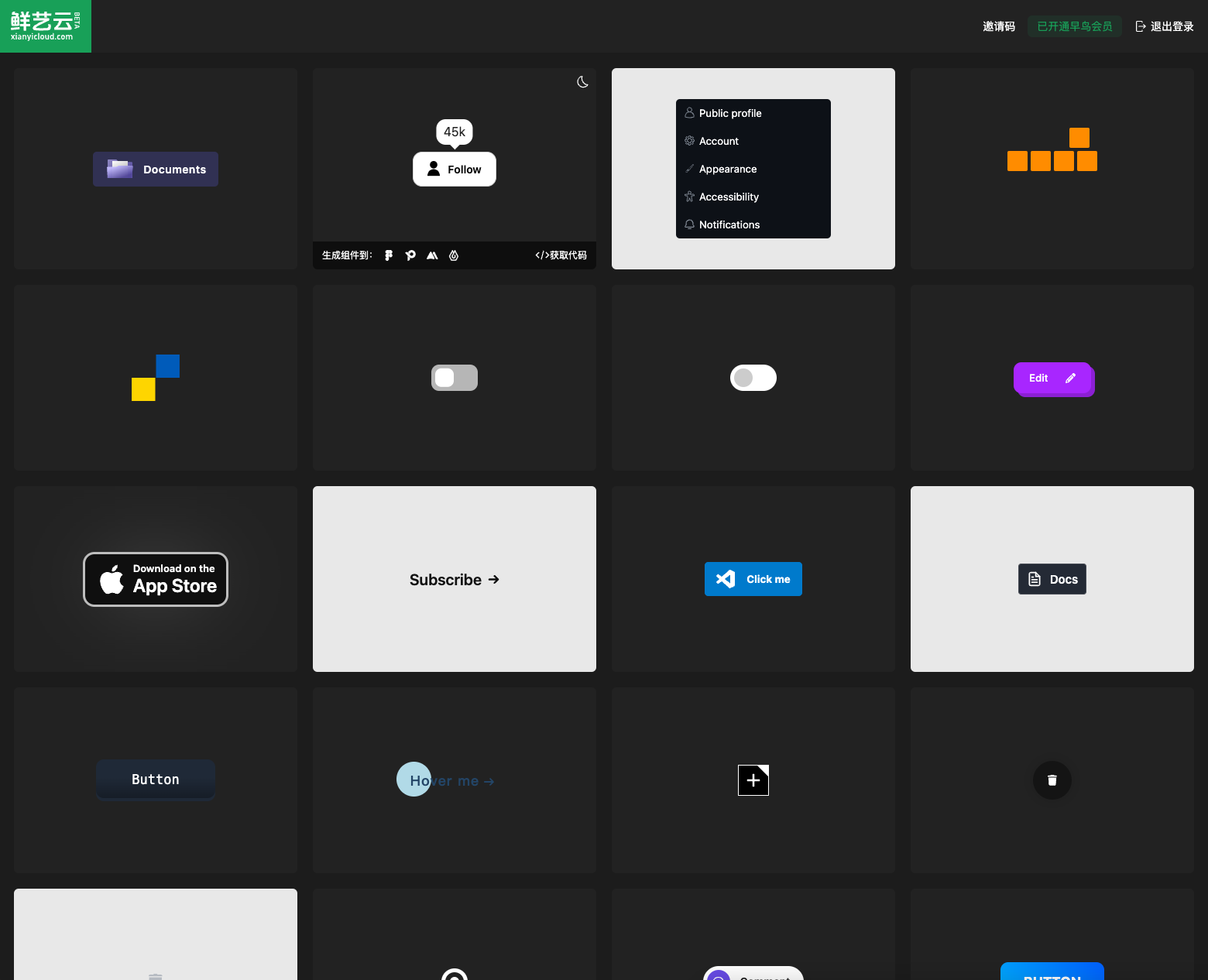
Task: Click the Figma export icon
Action: click(x=389, y=255)
